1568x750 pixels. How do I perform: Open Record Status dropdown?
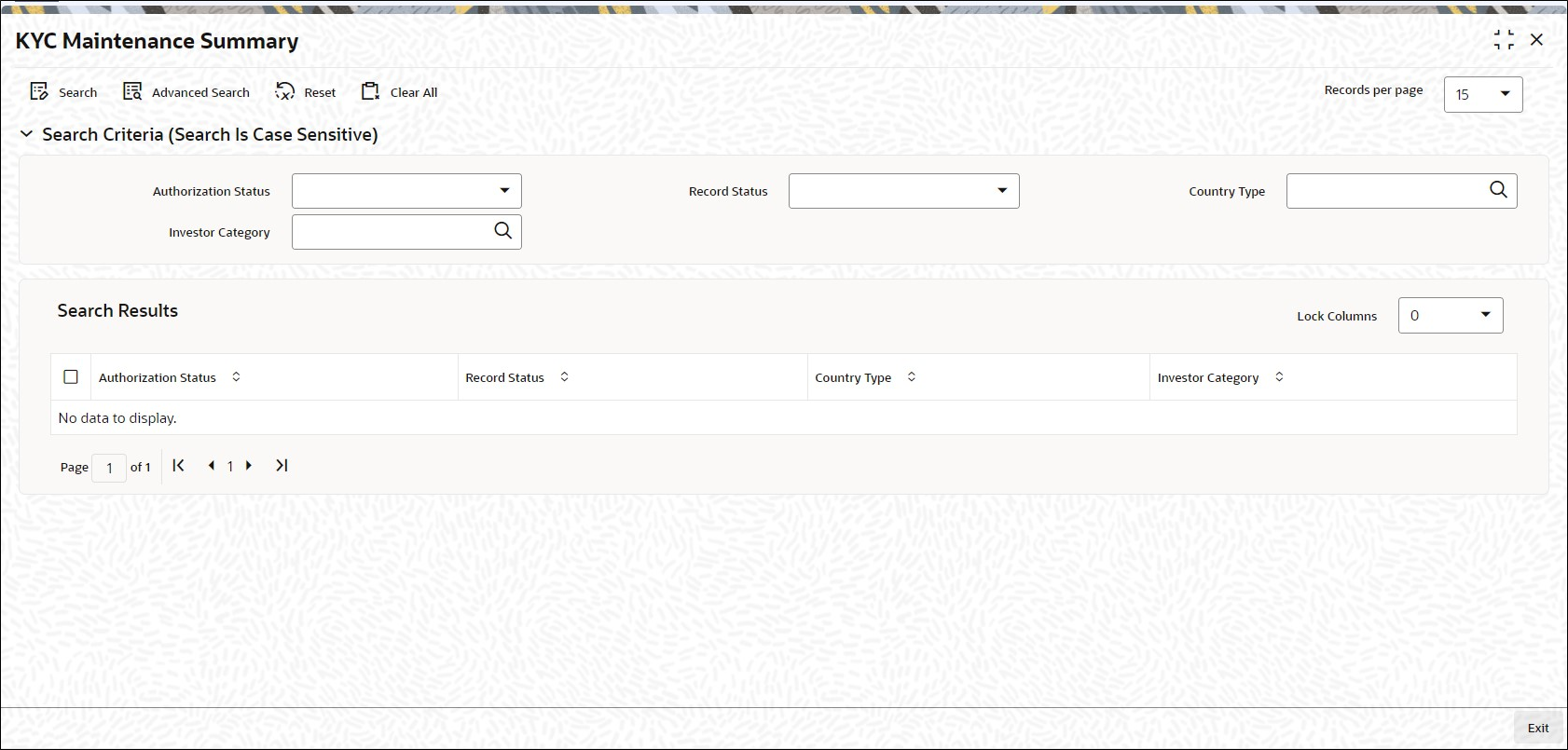click(x=903, y=191)
